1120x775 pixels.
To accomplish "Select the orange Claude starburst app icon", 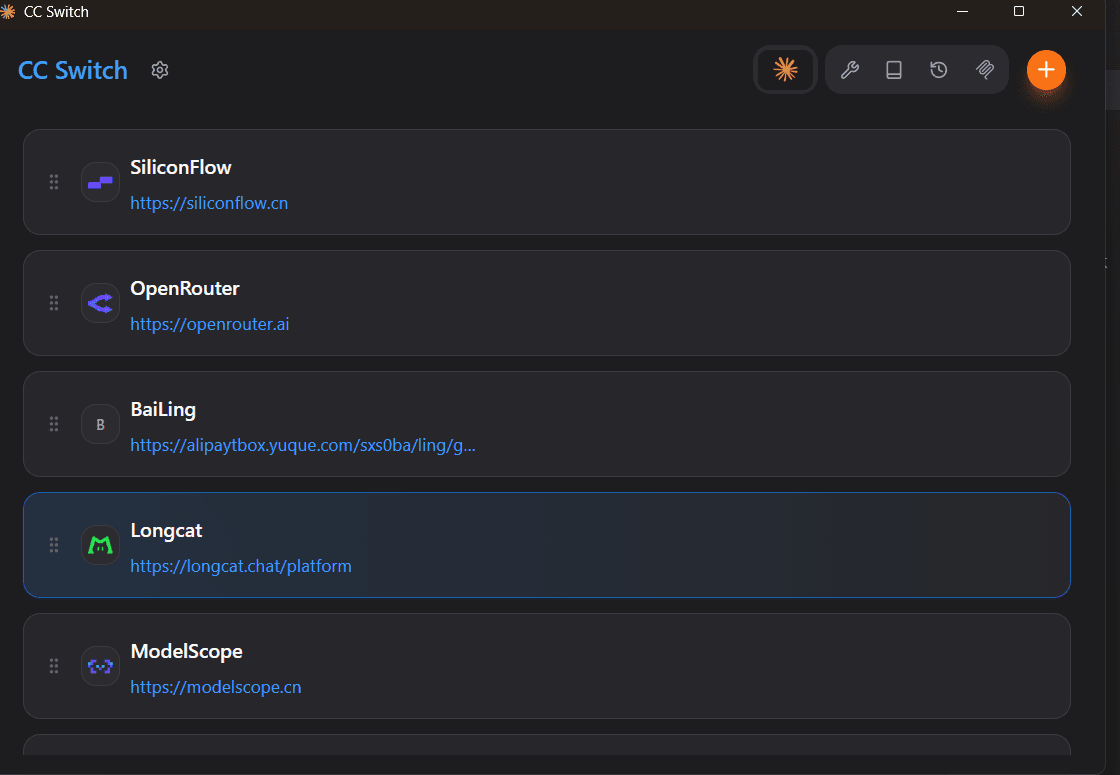I will point(785,69).
